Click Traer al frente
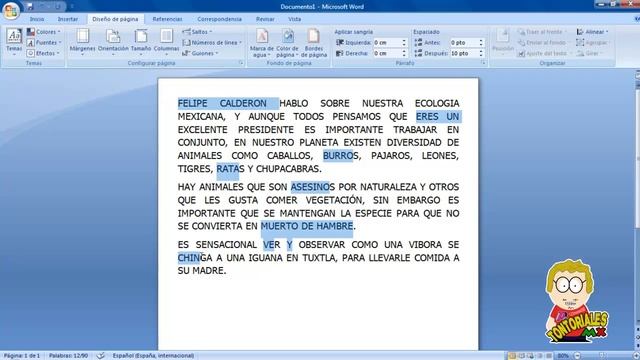 (x=542, y=31)
